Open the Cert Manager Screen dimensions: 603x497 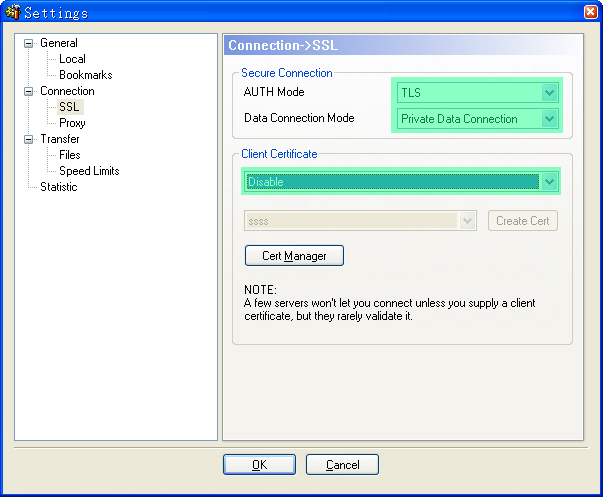pyautogui.click(x=294, y=256)
